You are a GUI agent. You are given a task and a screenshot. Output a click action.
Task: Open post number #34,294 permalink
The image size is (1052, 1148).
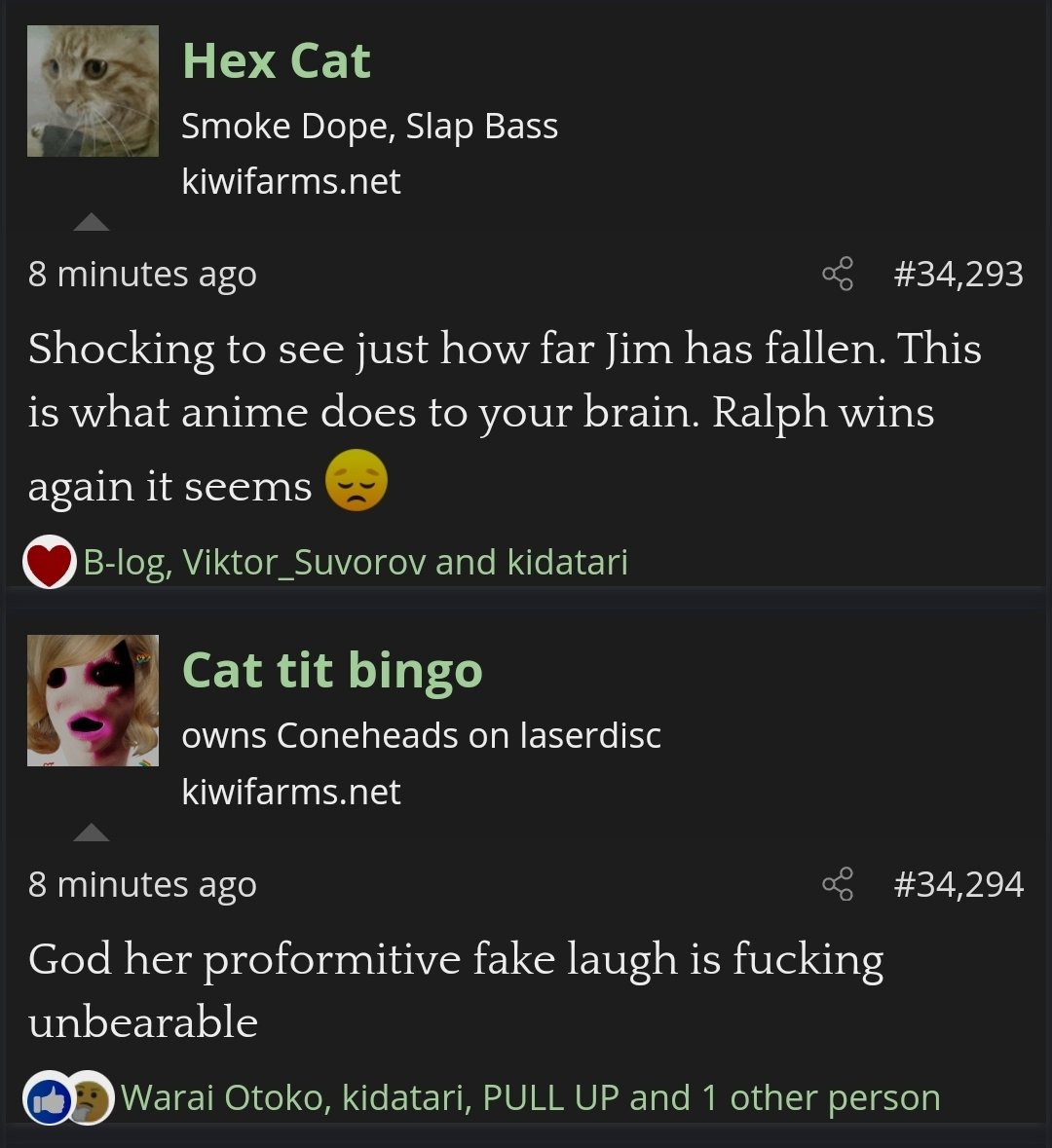click(x=958, y=884)
